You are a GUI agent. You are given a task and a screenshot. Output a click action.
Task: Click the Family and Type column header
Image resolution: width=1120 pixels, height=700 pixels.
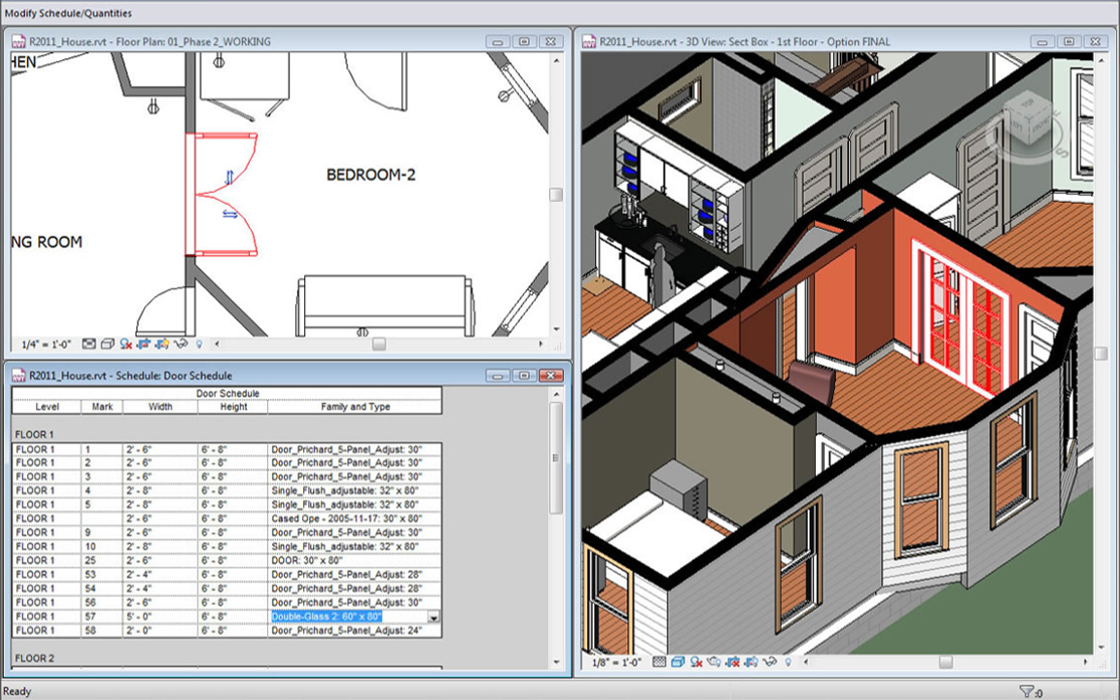click(x=354, y=407)
